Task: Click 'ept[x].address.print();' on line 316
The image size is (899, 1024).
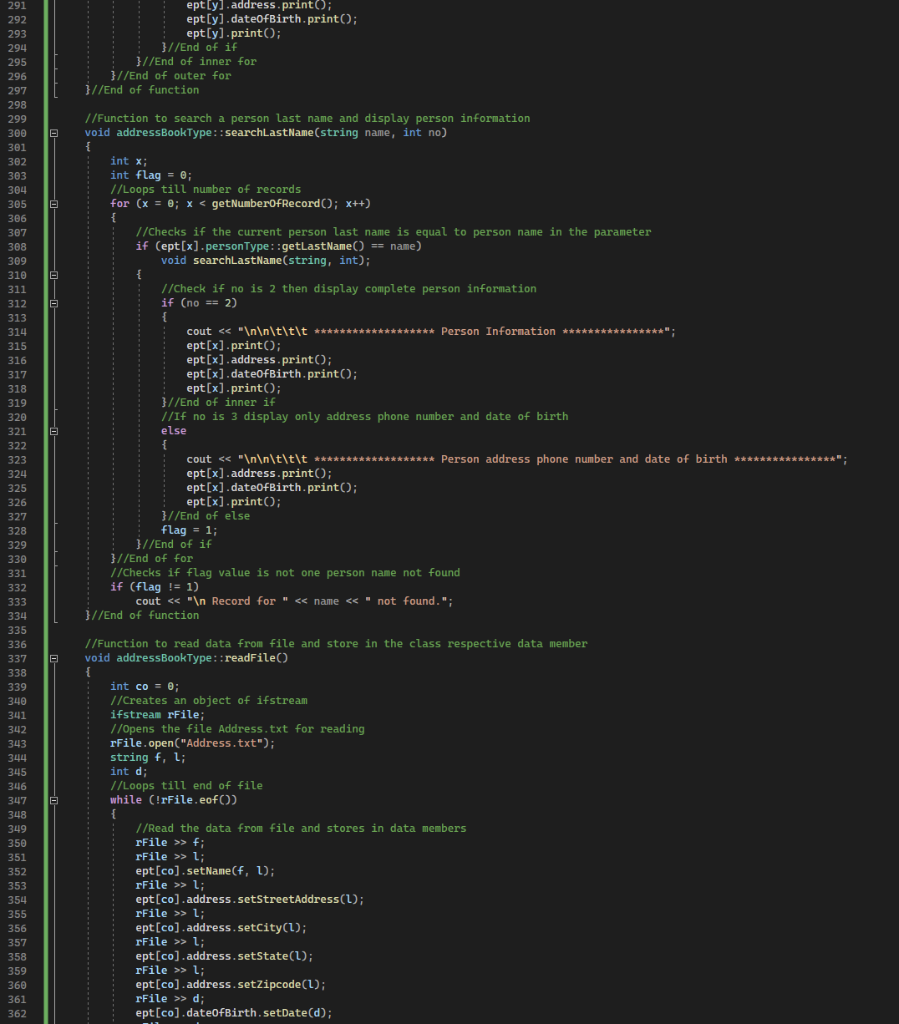Action: click(259, 360)
